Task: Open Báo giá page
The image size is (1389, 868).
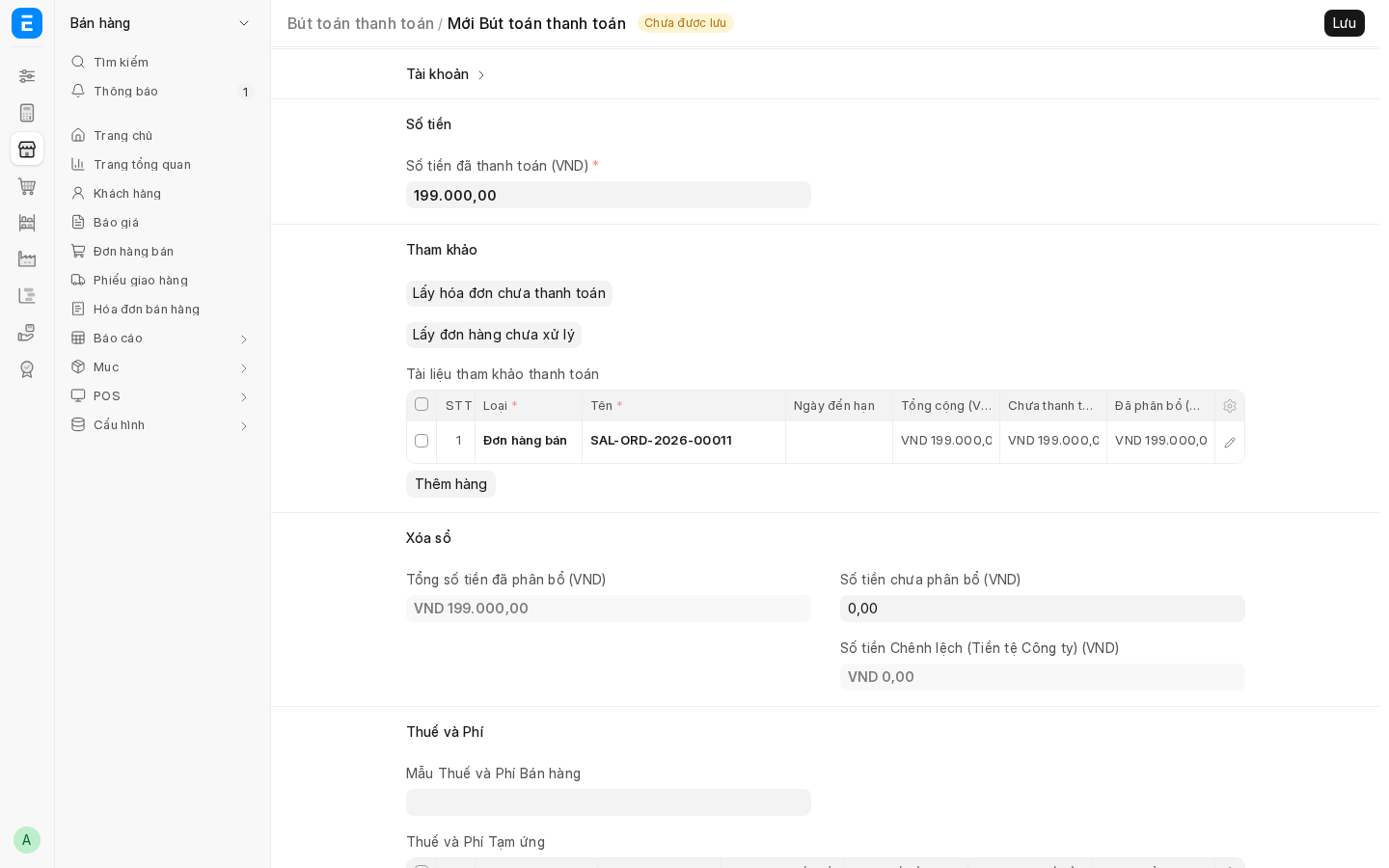Action: pos(162,222)
